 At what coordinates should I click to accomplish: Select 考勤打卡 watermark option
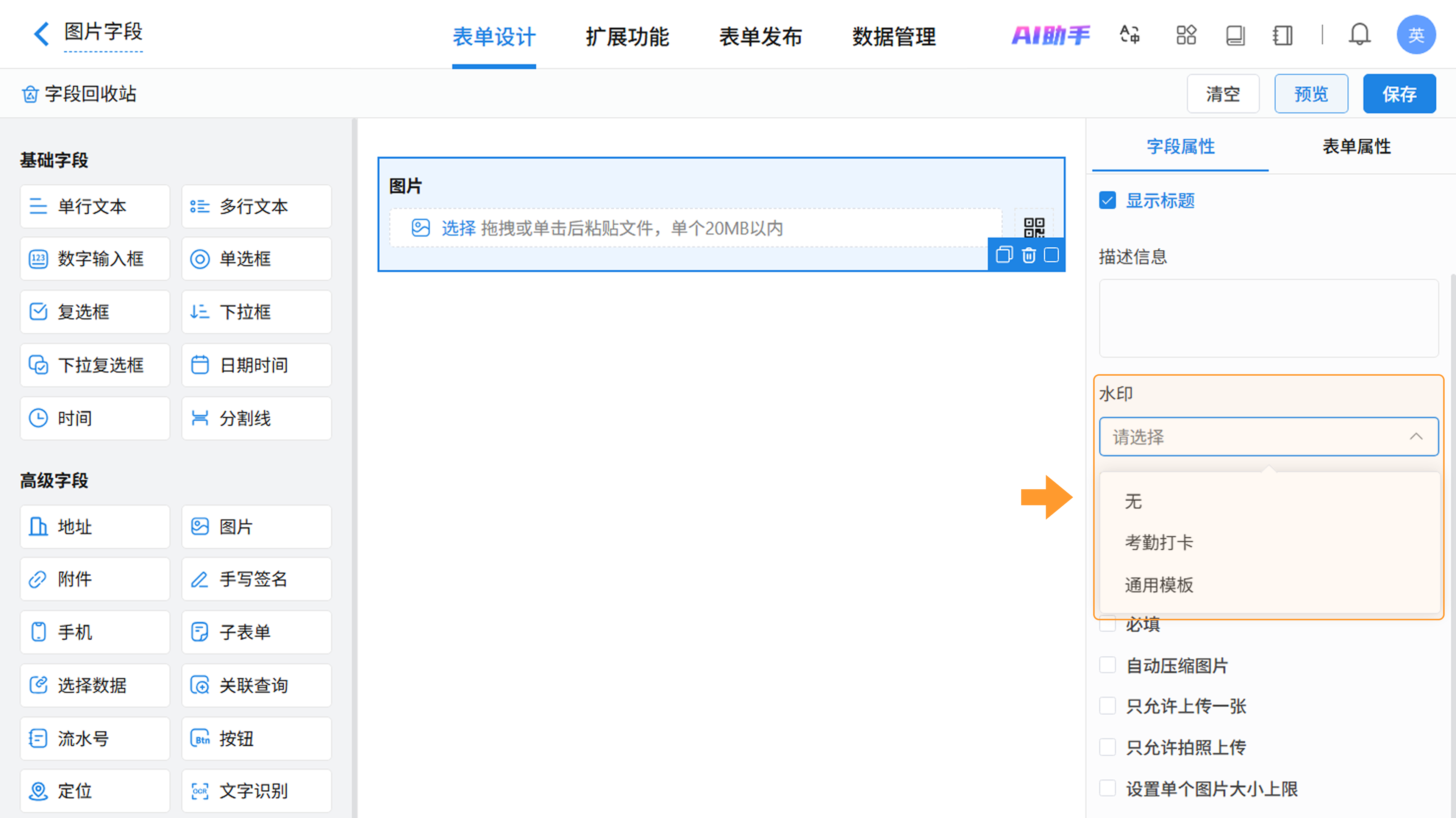click(1159, 542)
